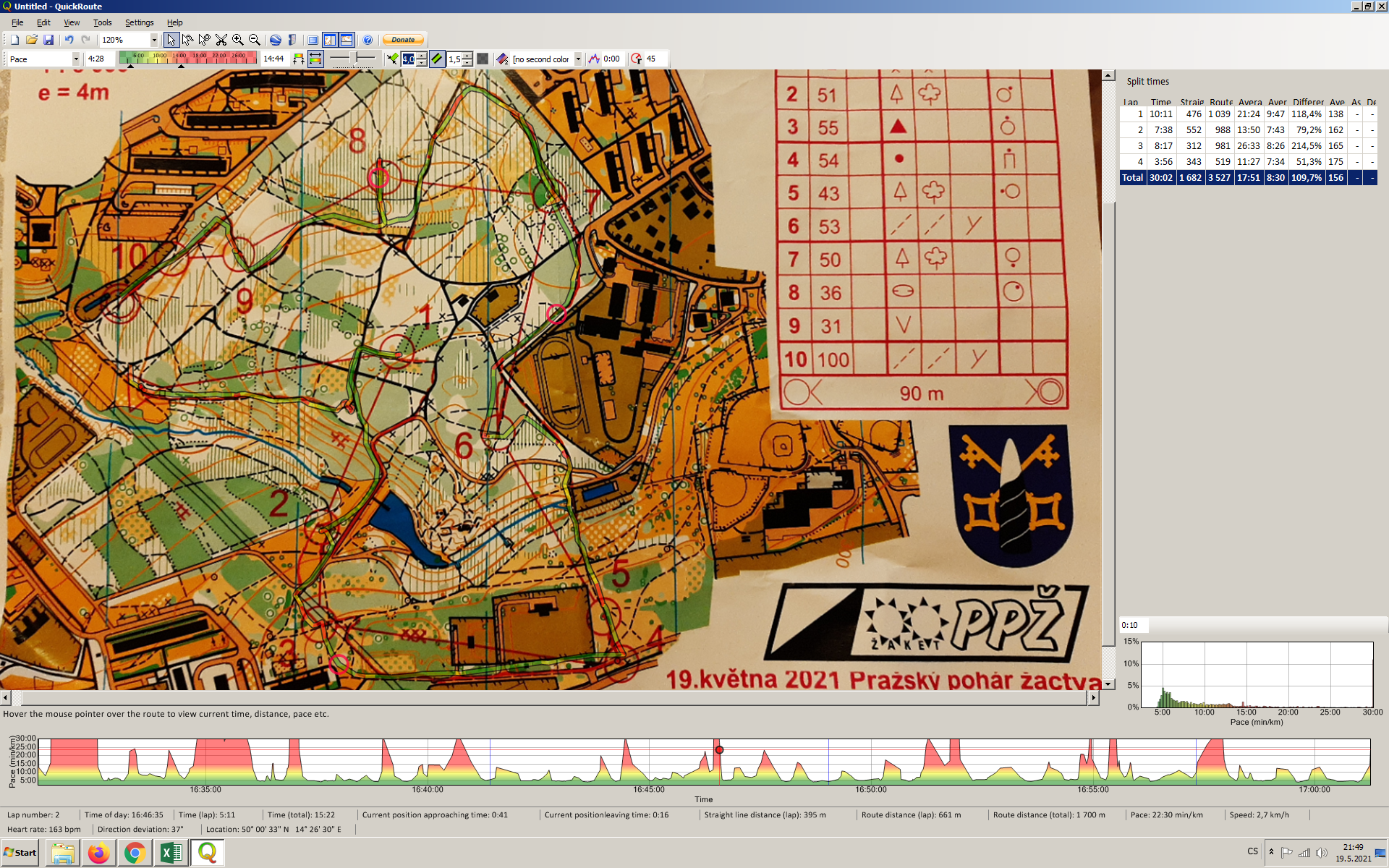
Task: Open in Google Earth globe icon
Action: point(276,40)
